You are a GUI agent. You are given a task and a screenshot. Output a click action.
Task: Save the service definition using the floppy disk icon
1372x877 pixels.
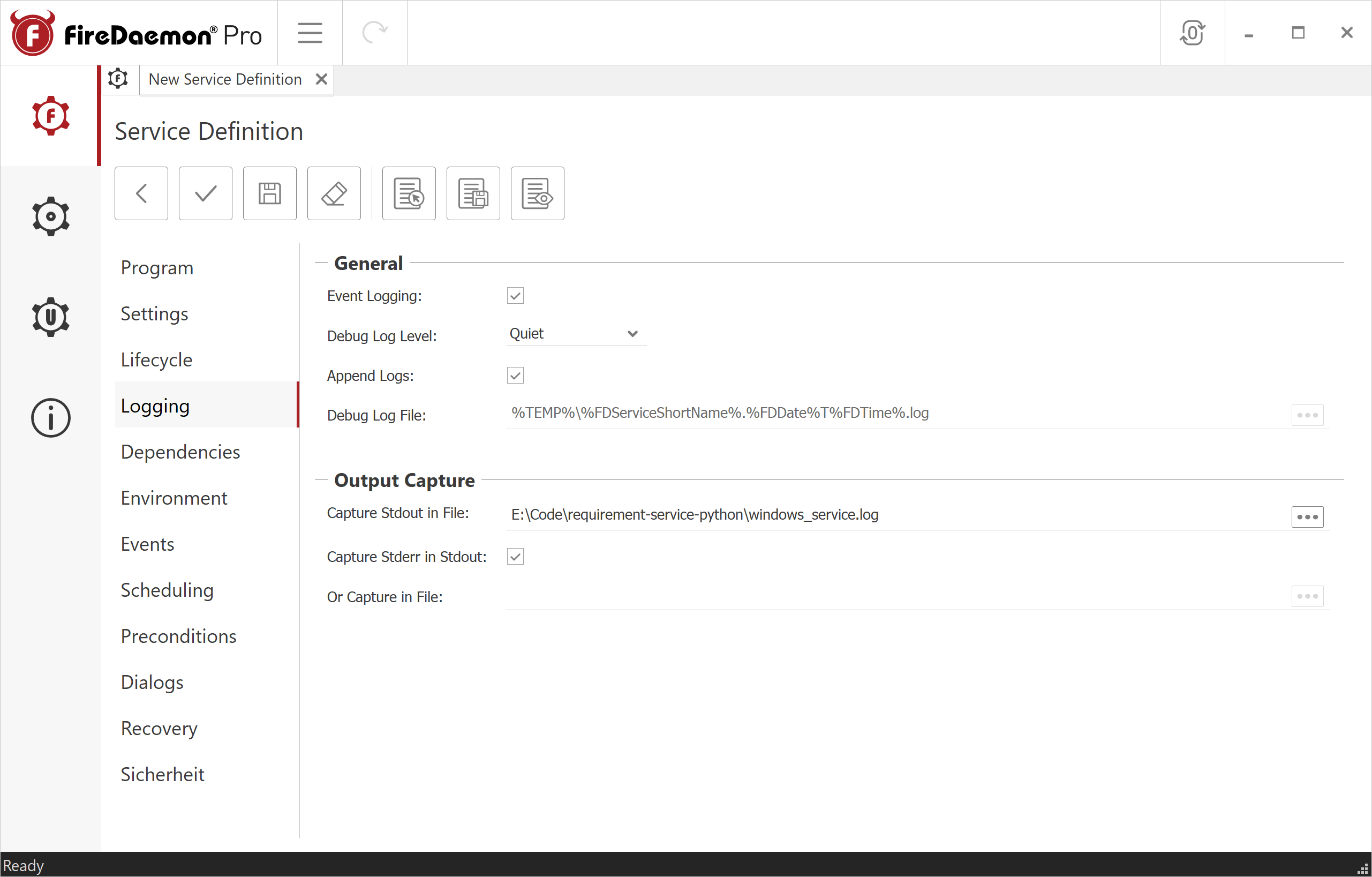point(269,194)
